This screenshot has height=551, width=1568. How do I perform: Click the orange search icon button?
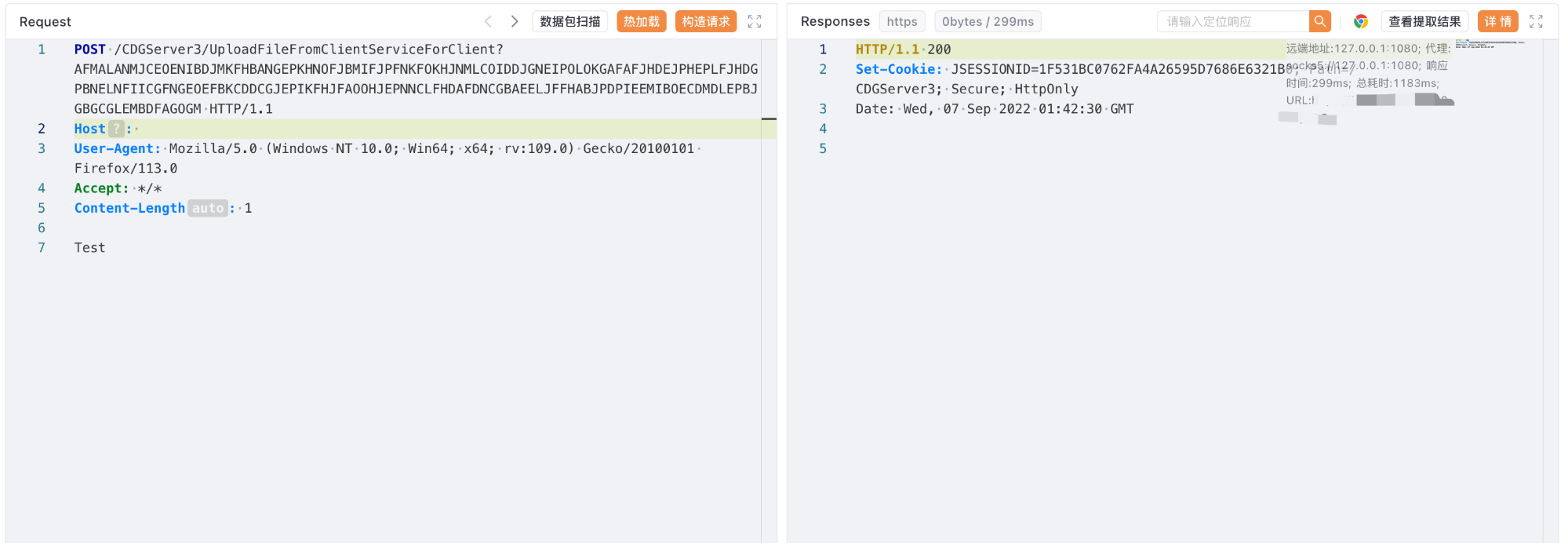point(1320,21)
